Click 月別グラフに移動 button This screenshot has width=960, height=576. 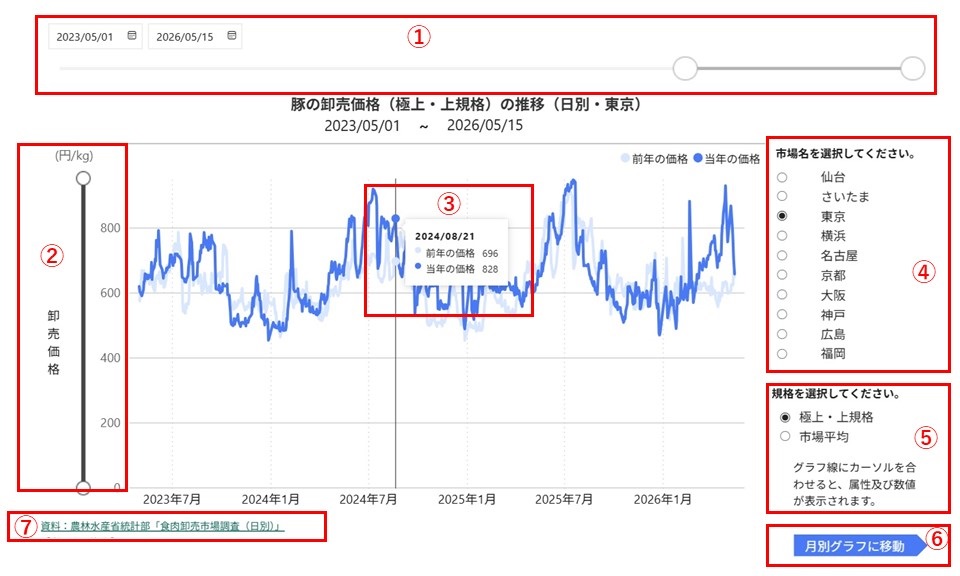860,545
